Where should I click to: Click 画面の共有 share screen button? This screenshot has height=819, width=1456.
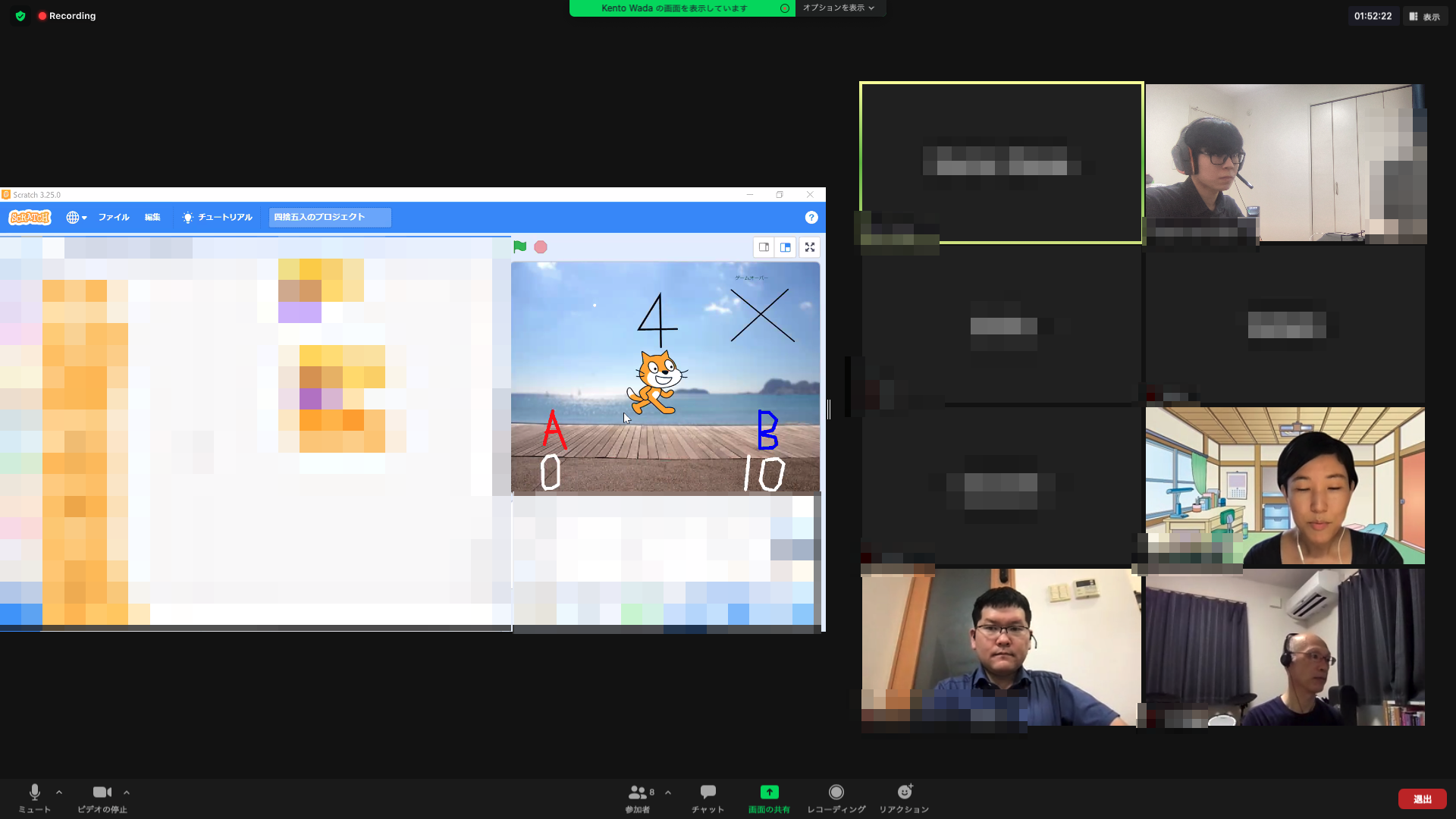pyautogui.click(x=769, y=799)
